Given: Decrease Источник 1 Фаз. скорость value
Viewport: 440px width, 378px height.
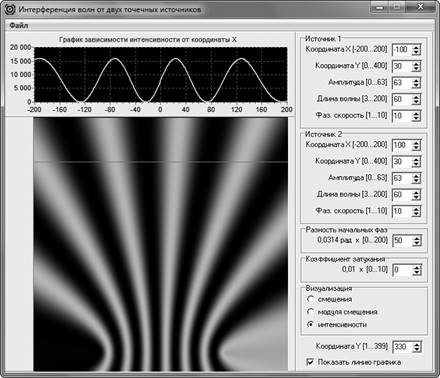Looking at the screenshot, I should tap(416, 119).
